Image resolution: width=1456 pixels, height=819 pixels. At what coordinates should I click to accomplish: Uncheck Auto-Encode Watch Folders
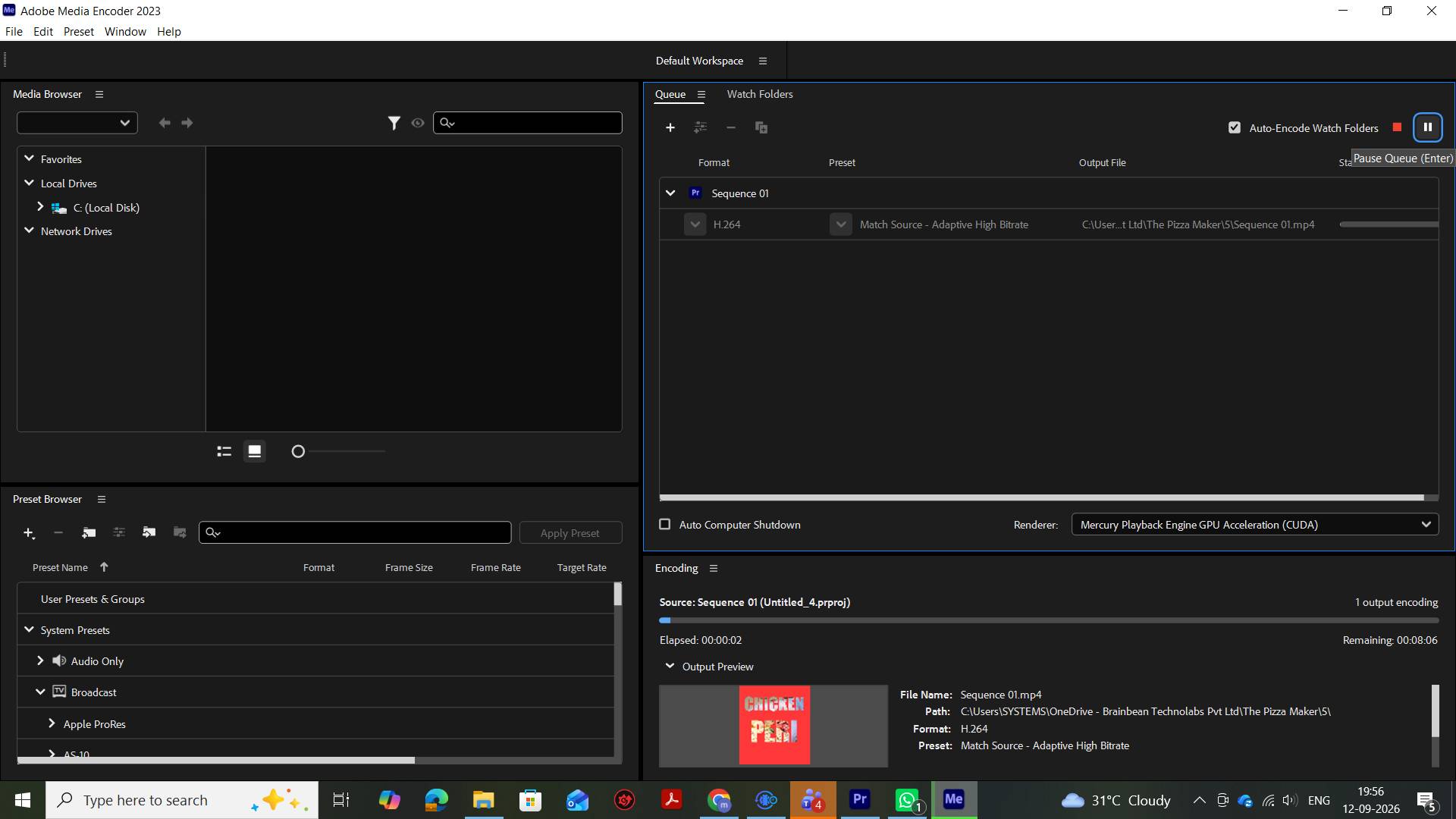[1235, 127]
